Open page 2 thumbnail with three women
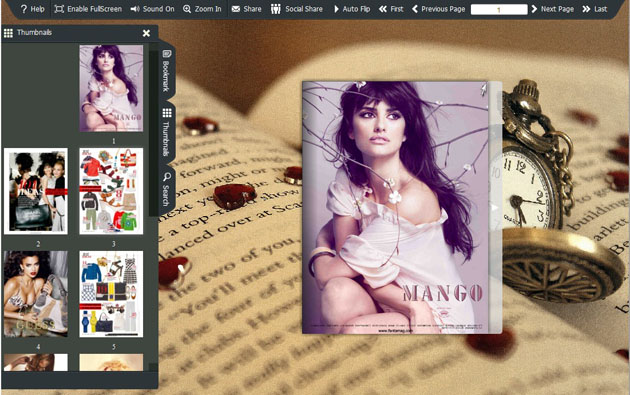Image resolution: width=630 pixels, height=395 pixels. coord(36,191)
